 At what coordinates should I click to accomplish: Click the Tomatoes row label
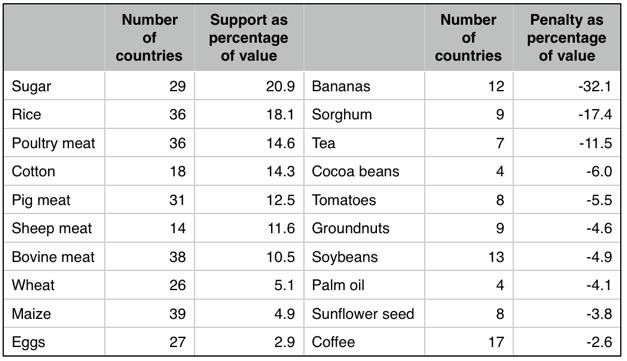click(x=344, y=200)
